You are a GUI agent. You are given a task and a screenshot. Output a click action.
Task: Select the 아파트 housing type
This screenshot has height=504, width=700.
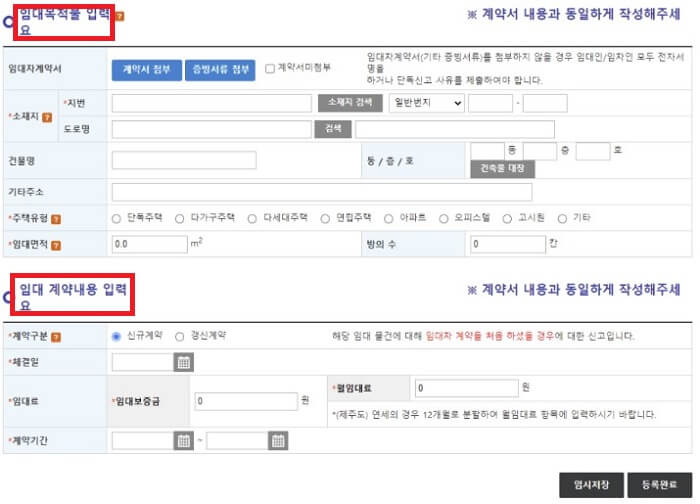click(388, 219)
